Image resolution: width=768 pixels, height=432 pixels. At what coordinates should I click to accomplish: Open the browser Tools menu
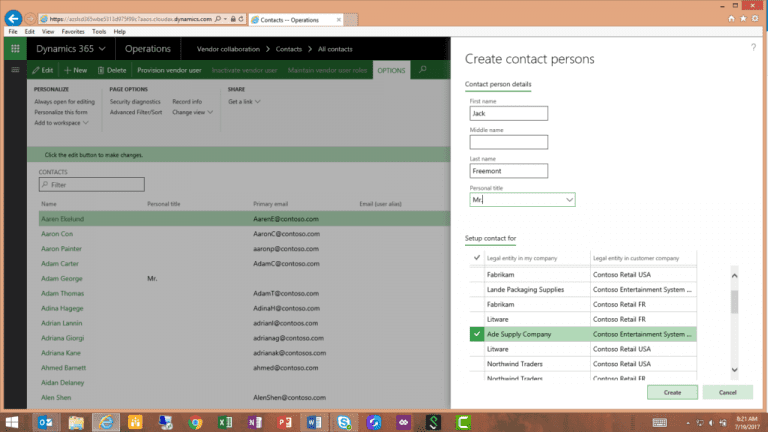(99, 31)
